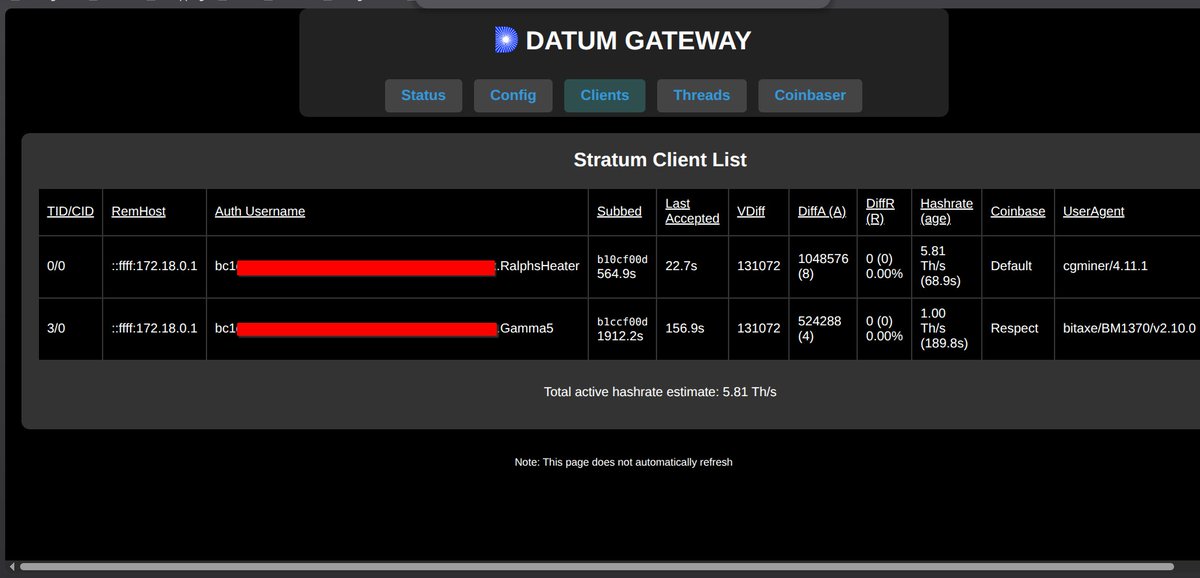Click DiffA value 1048576 (8)
The width and height of the screenshot is (1200, 578).
(823, 266)
